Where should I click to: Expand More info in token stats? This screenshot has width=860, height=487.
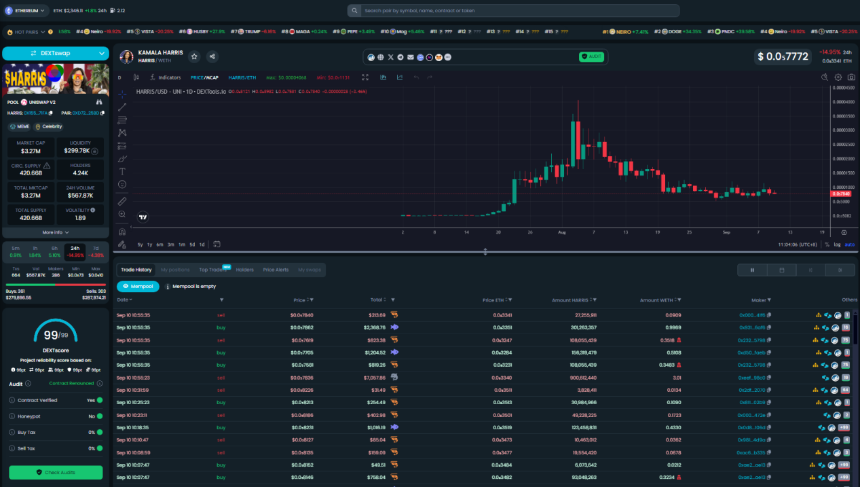pyautogui.click(x=55, y=233)
